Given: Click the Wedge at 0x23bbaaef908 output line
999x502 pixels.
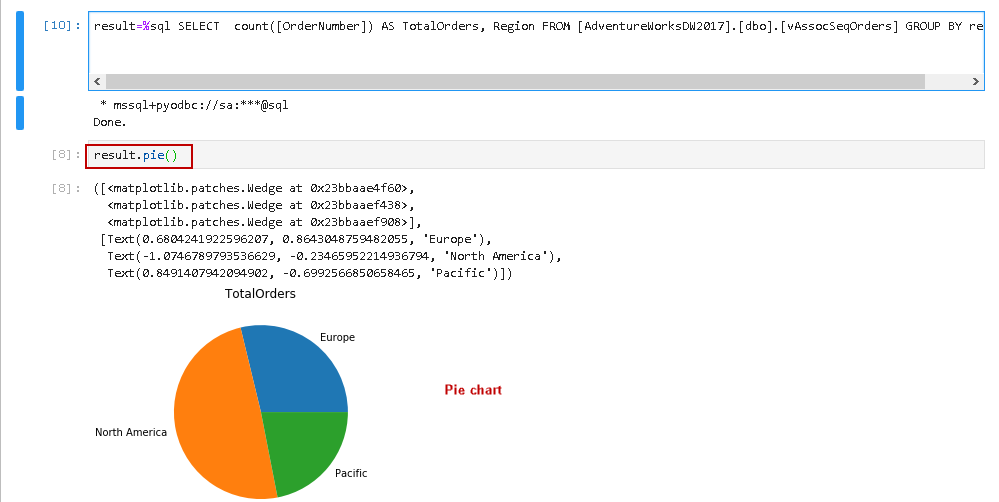Looking at the screenshot, I should tap(264, 222).
